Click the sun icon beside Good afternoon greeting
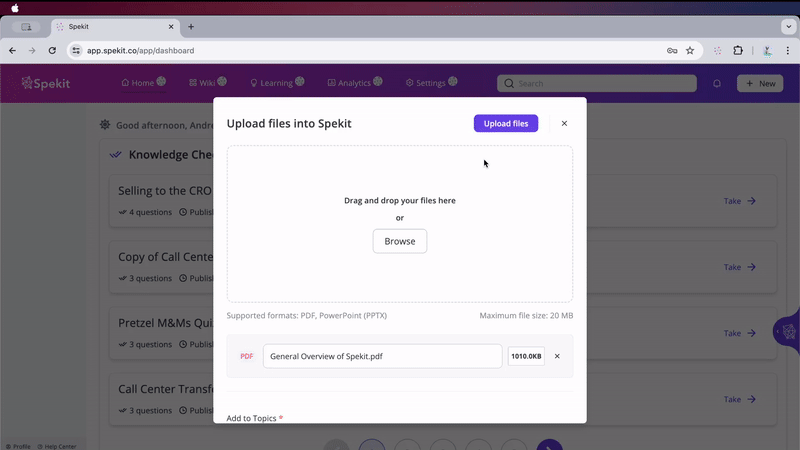This screenshot has height=450, width=800. (x=105, y=124)
